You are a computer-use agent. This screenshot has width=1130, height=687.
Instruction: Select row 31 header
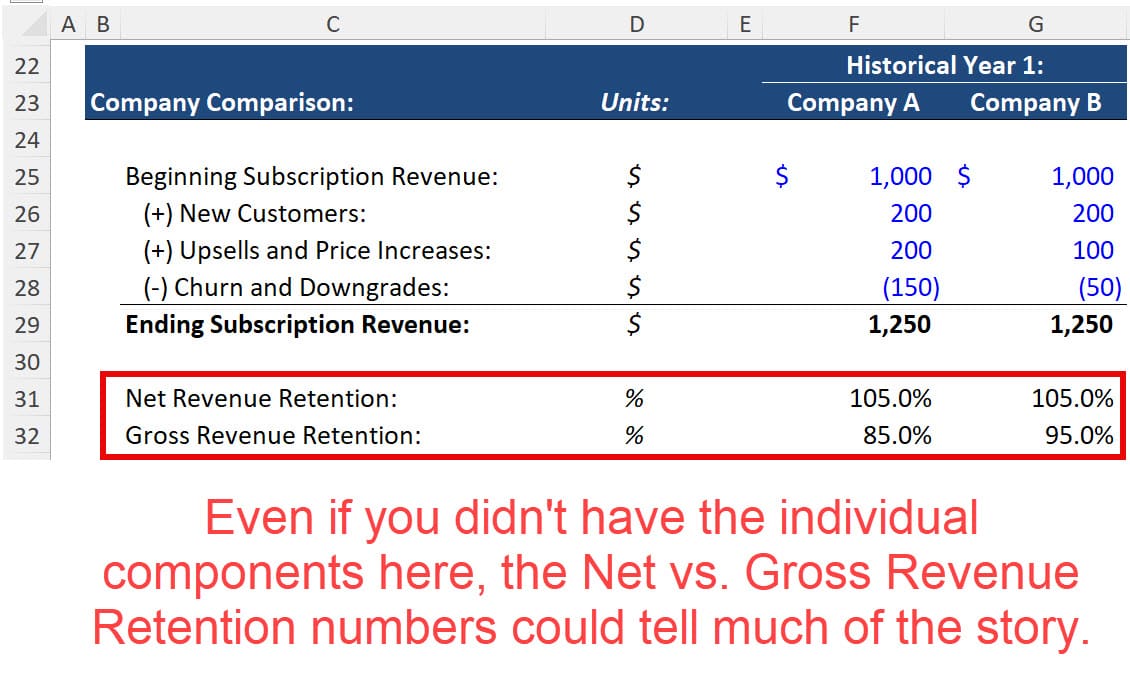[27, 398]
